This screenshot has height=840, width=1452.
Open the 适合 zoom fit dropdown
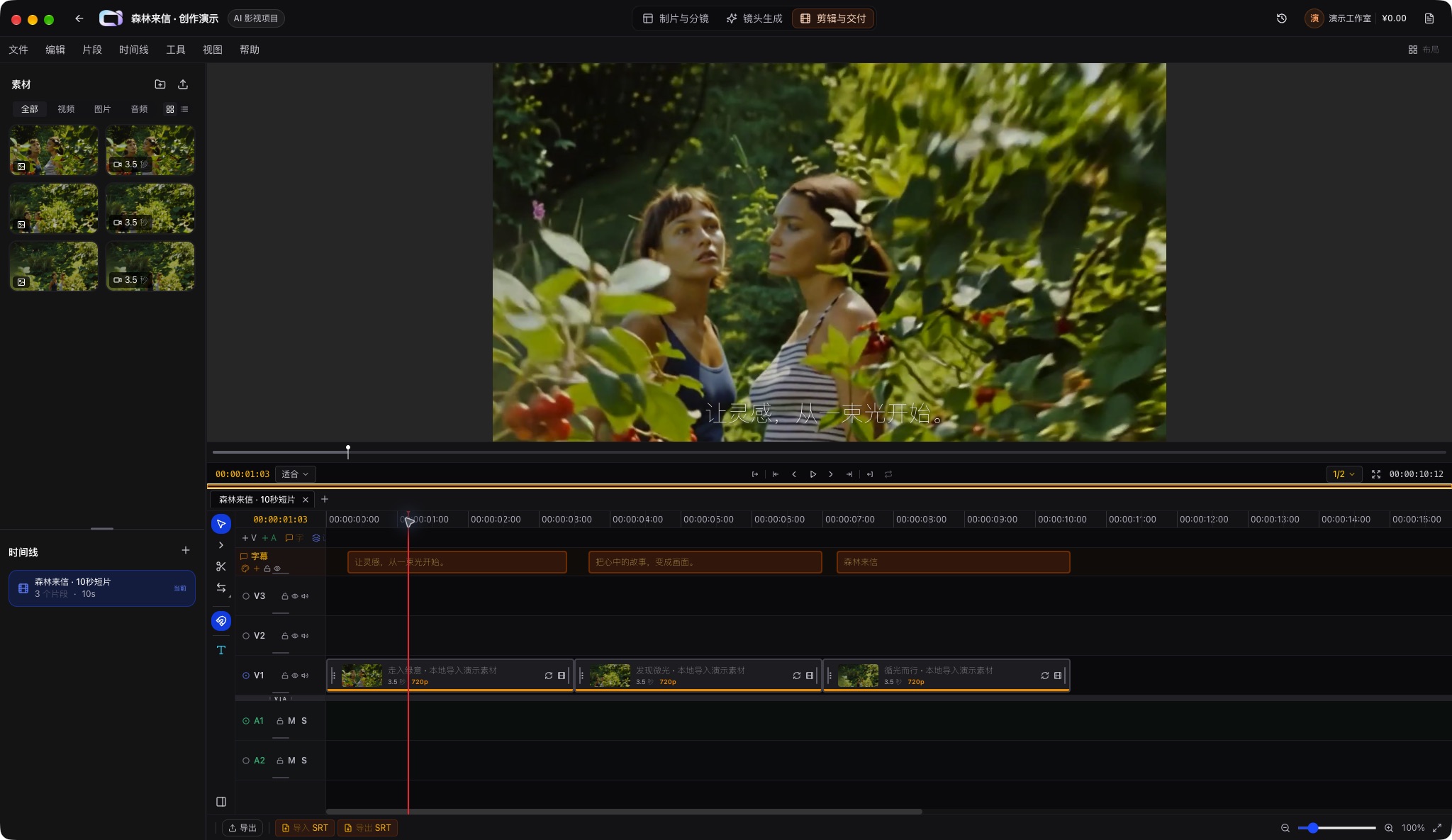pyautogui.click(x=295, y=474)
